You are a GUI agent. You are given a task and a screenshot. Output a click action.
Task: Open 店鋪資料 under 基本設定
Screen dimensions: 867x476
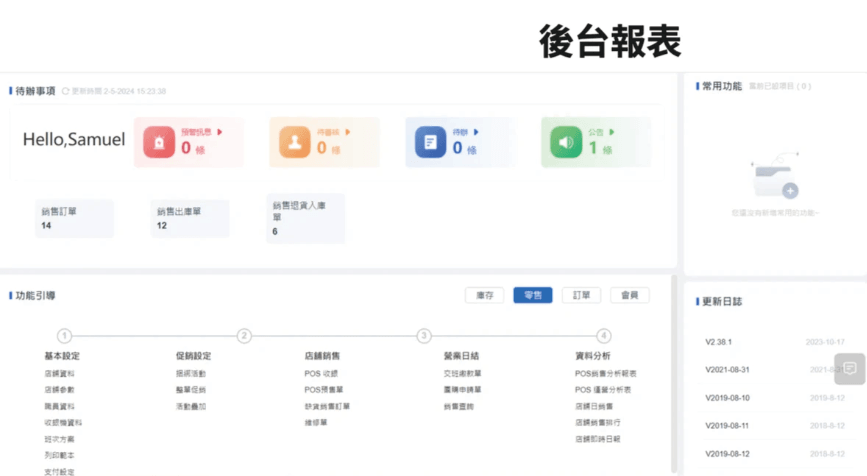pos(59,374)
